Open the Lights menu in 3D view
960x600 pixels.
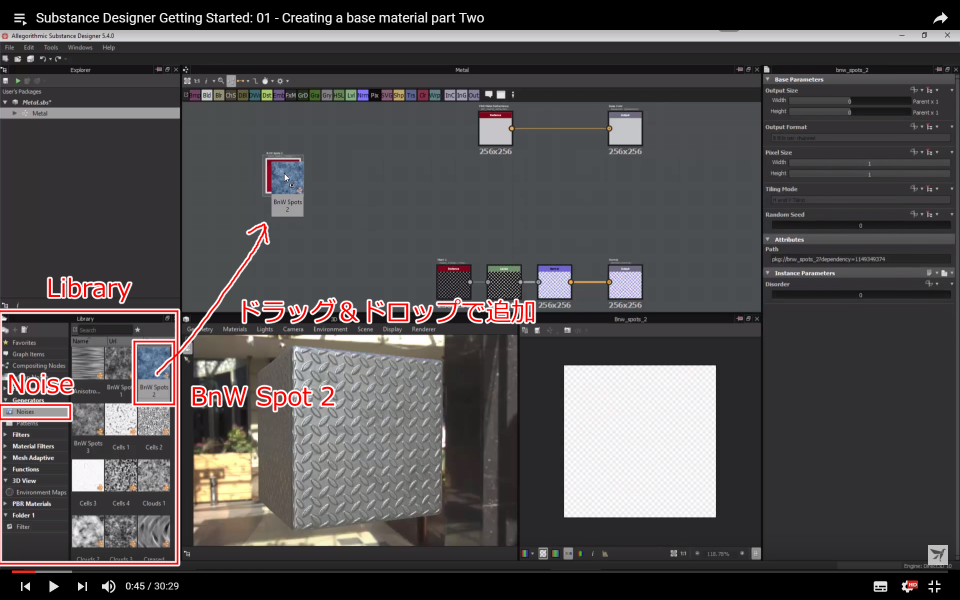pyautogui.click(x=264, y=329)
